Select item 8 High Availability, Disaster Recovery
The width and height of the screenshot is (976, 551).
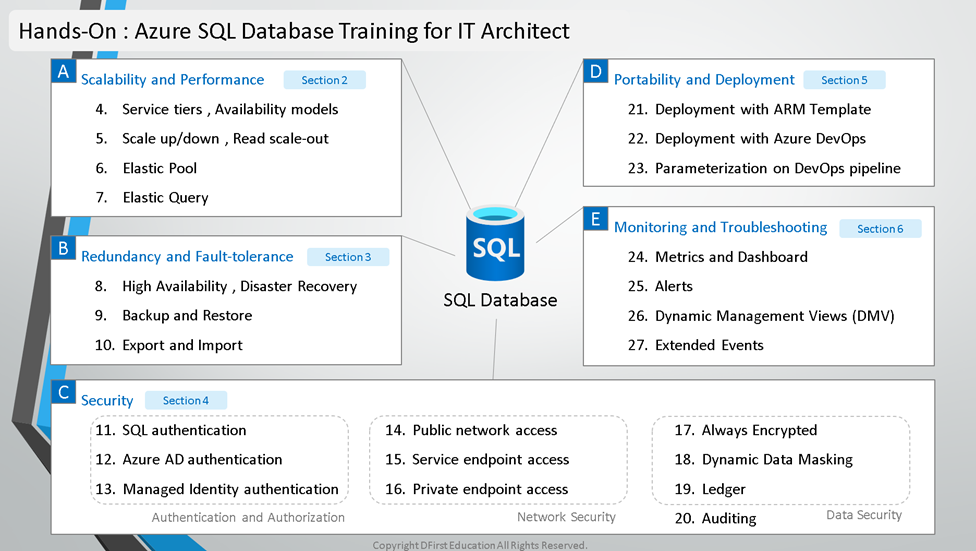coord(226,286)
